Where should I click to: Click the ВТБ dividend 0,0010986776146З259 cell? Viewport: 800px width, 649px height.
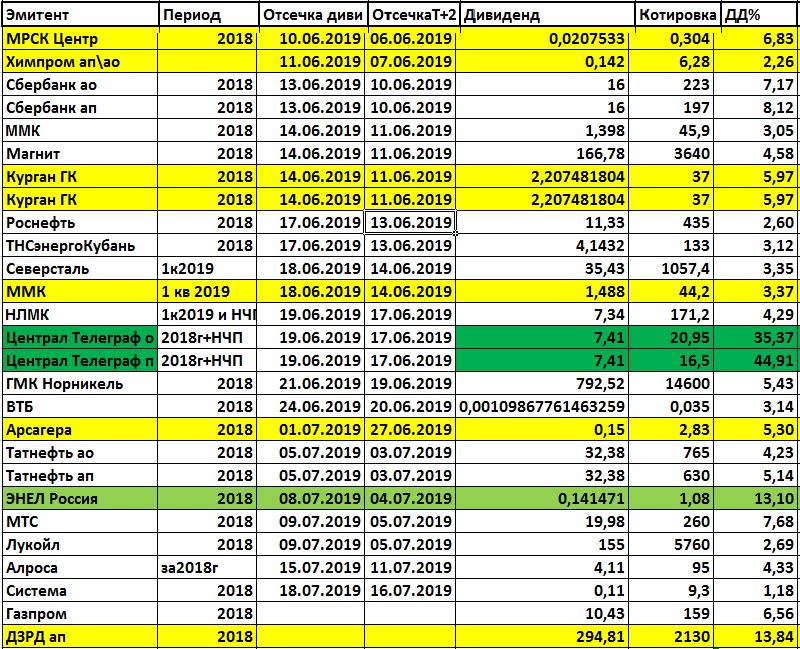click(x=542, y=407)
